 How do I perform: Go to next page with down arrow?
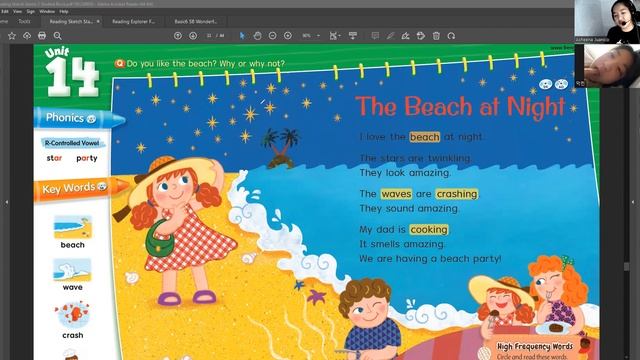193,36
